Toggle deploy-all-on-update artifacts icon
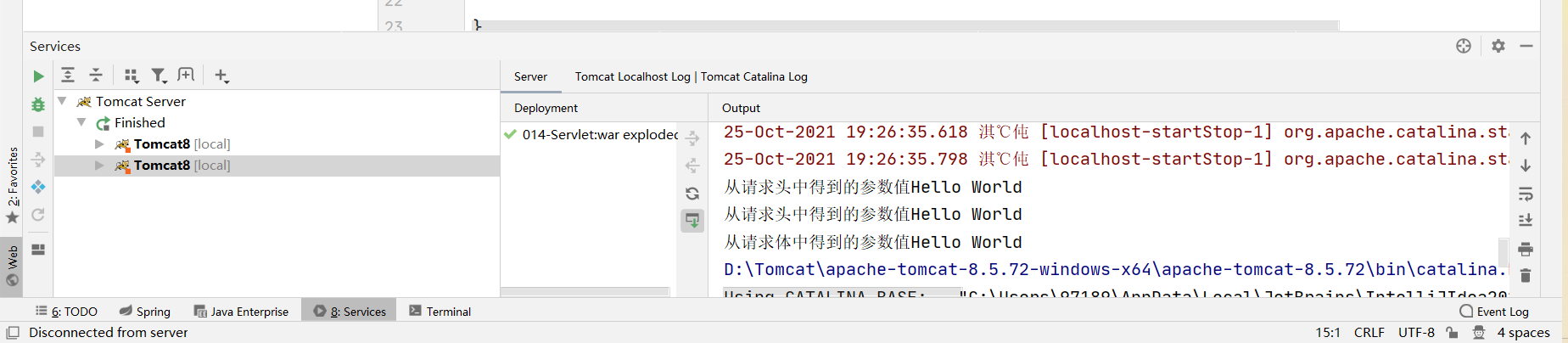This screenshot has width=1568, height=343. click(x=692, y=221)
